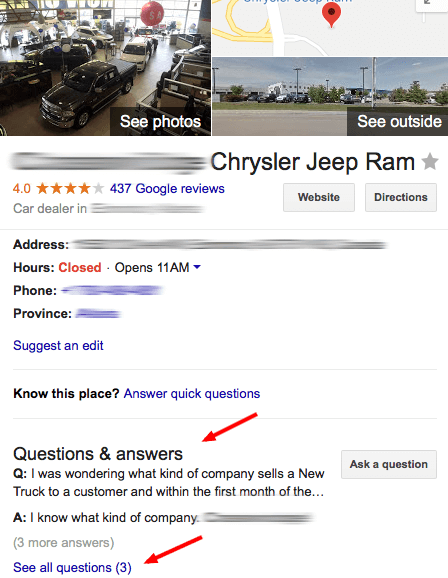
Task: Click the expand map icon top right
Action: coord(431,4)
